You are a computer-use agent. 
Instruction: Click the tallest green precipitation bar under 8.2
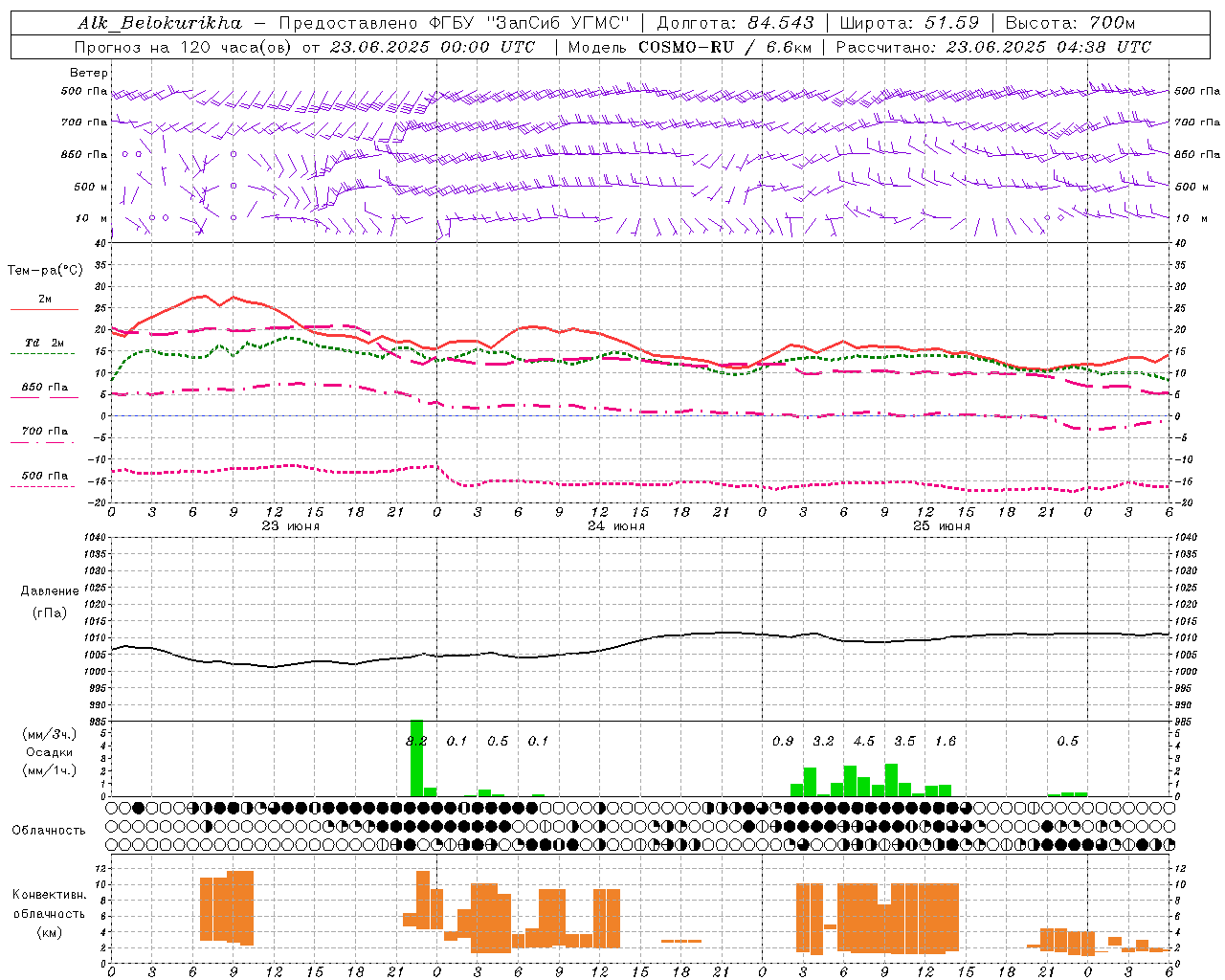[x=416, y=758]
